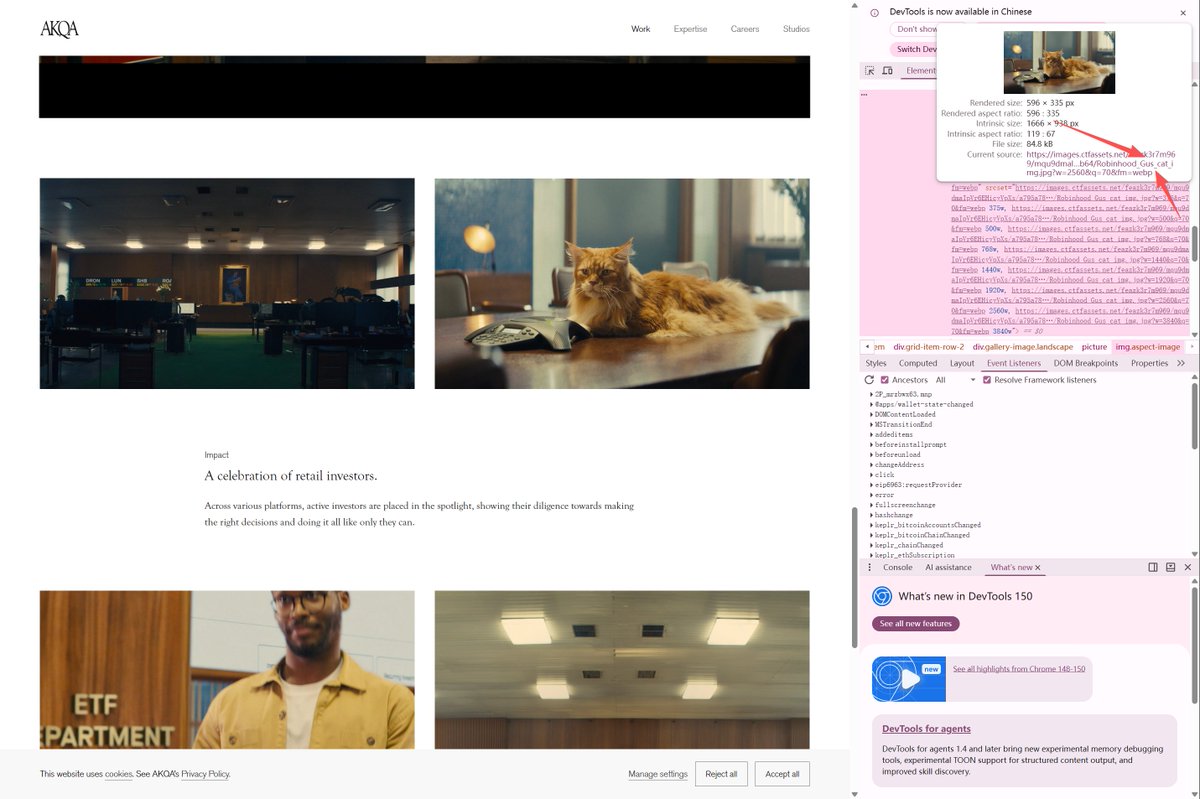Switch to the Styles tab
1200x799 pixels.
tap(876, 363)
